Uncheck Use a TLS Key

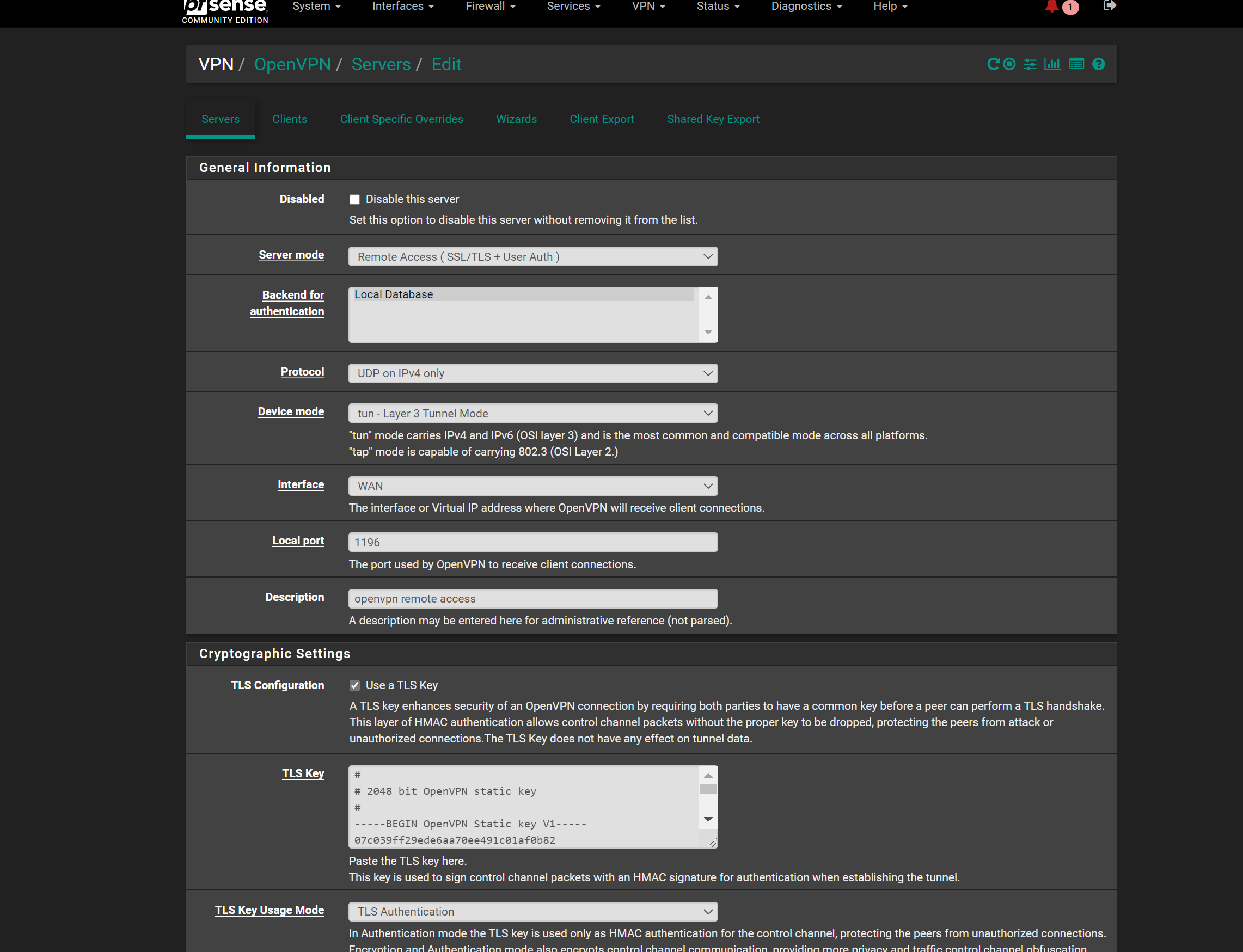[355, 686]
